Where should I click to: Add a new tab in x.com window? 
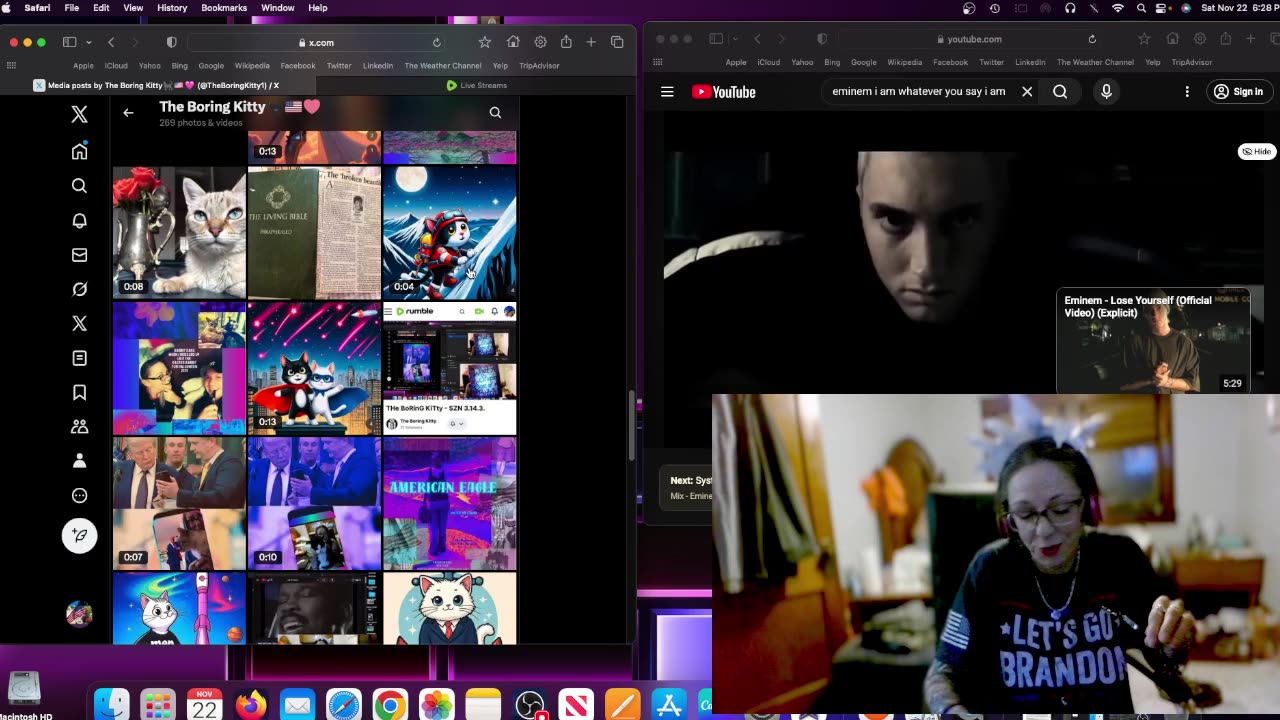591,42
